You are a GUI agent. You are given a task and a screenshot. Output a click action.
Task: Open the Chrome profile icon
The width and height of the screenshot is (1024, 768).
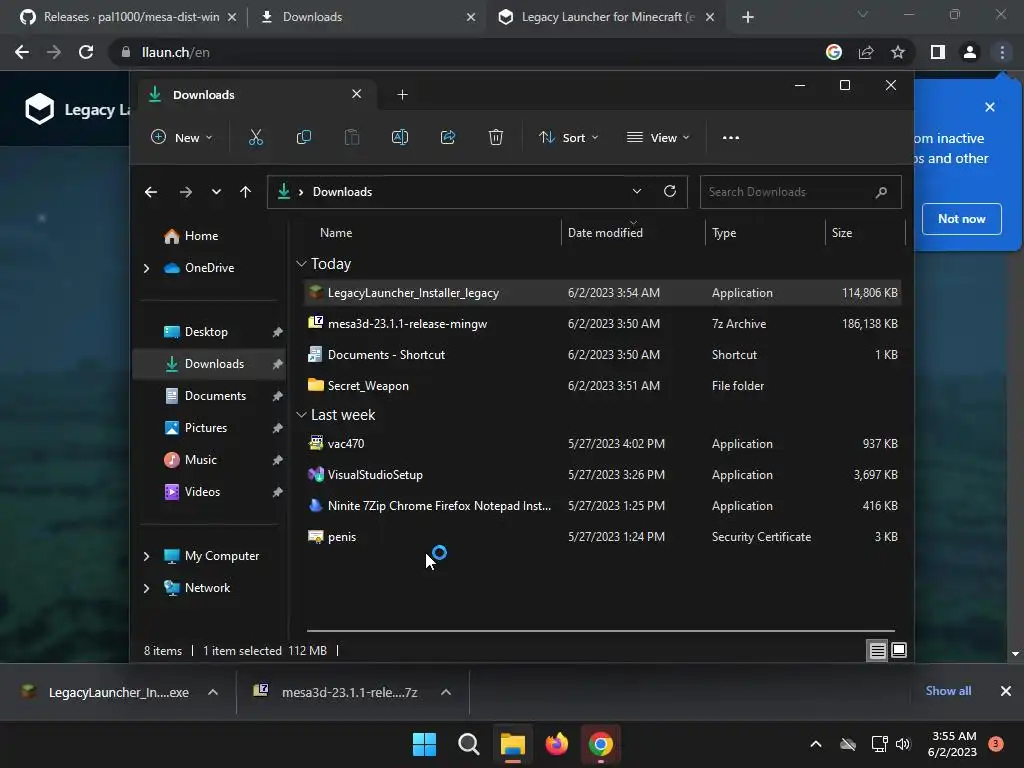click(x=970, y=52)
